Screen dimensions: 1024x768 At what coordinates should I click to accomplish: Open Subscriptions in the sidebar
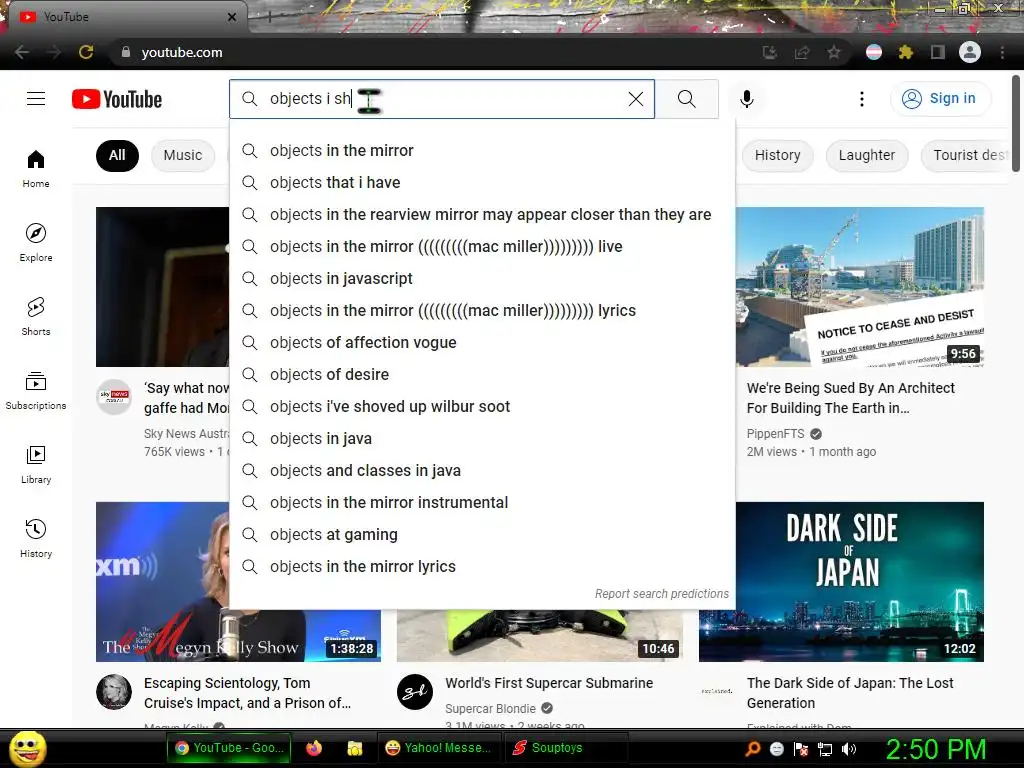[36, 390]
